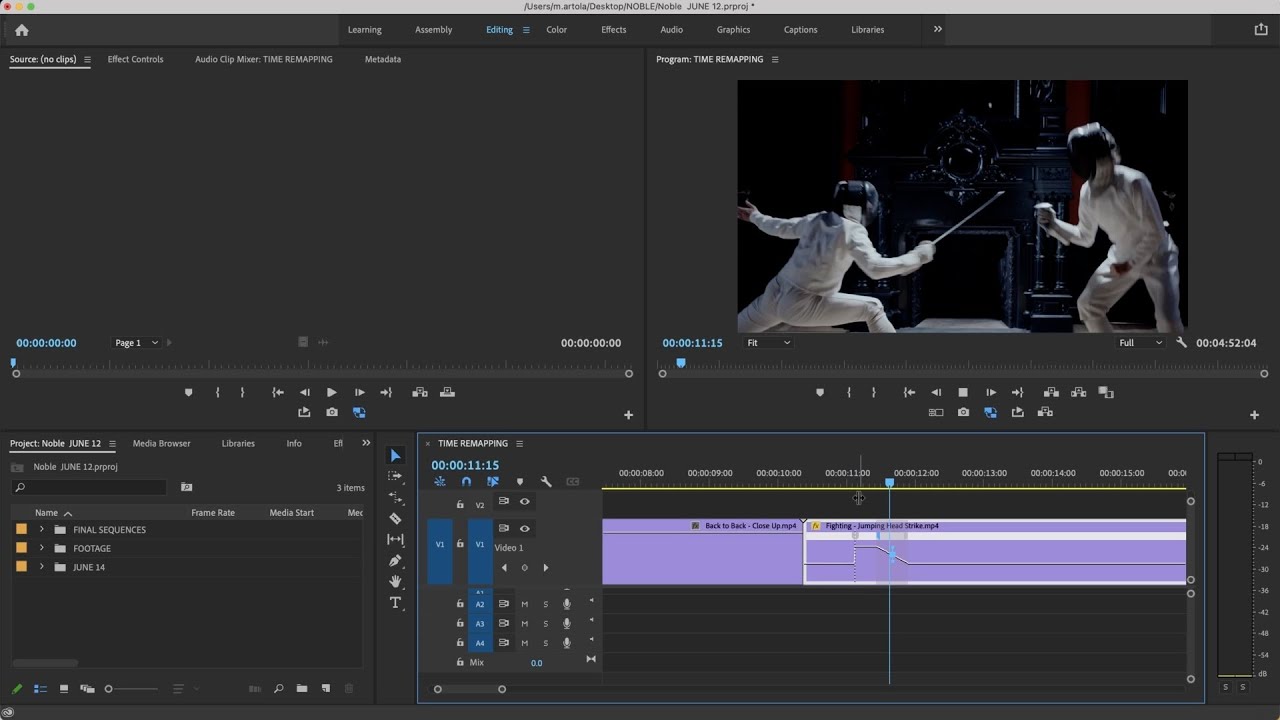Toggle Linked Selection in timeline

coord(492,482)
